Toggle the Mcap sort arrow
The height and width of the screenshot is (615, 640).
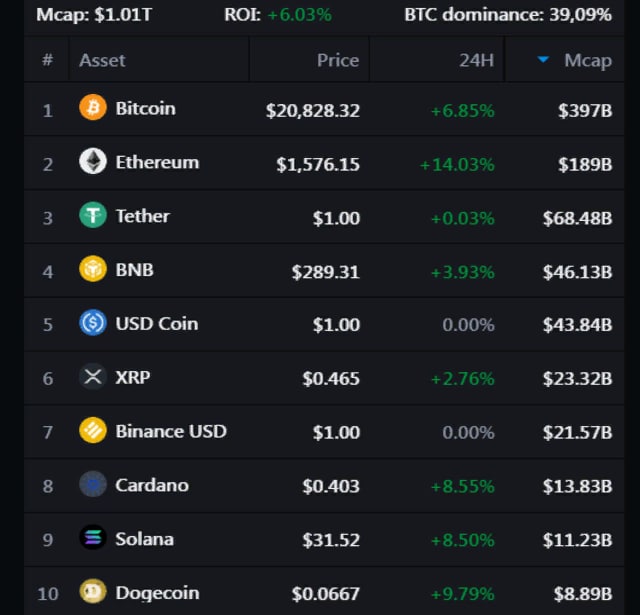click(543, 60)
